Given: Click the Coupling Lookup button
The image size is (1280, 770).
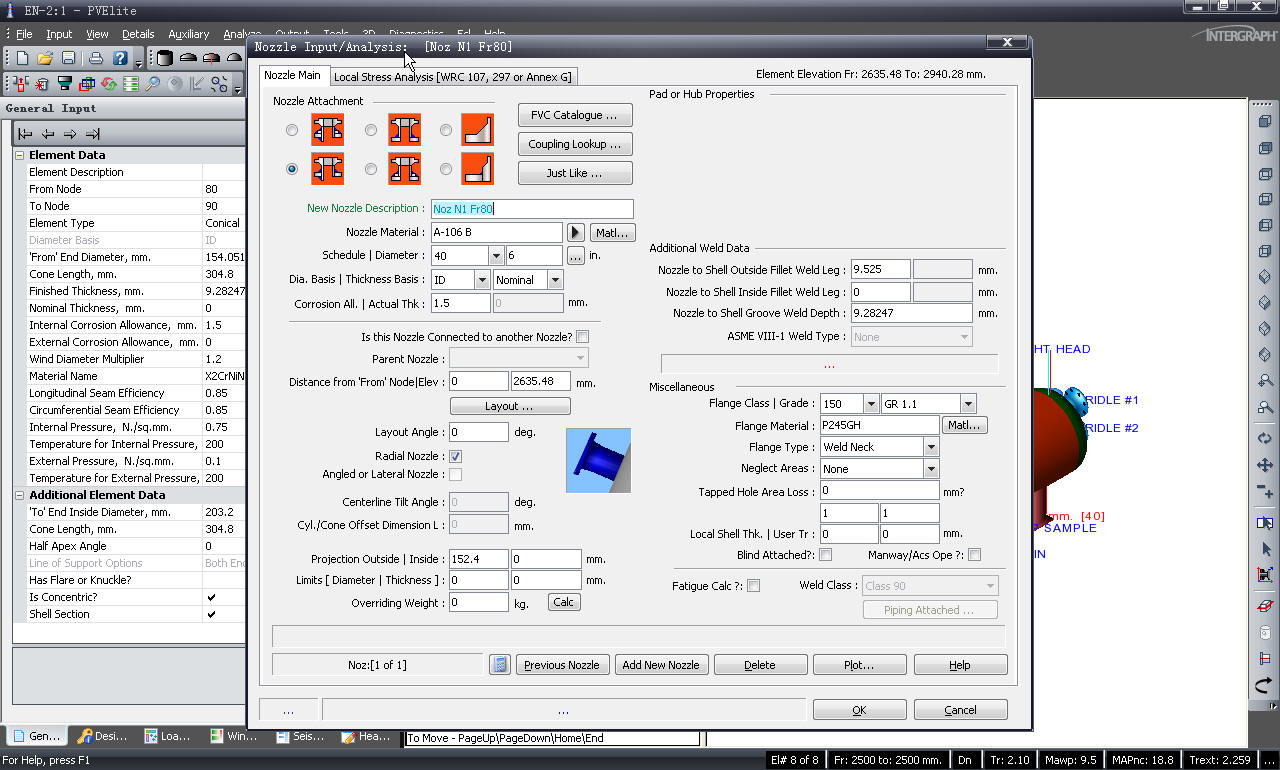Looking at the screenshot, I should (575, 144).
